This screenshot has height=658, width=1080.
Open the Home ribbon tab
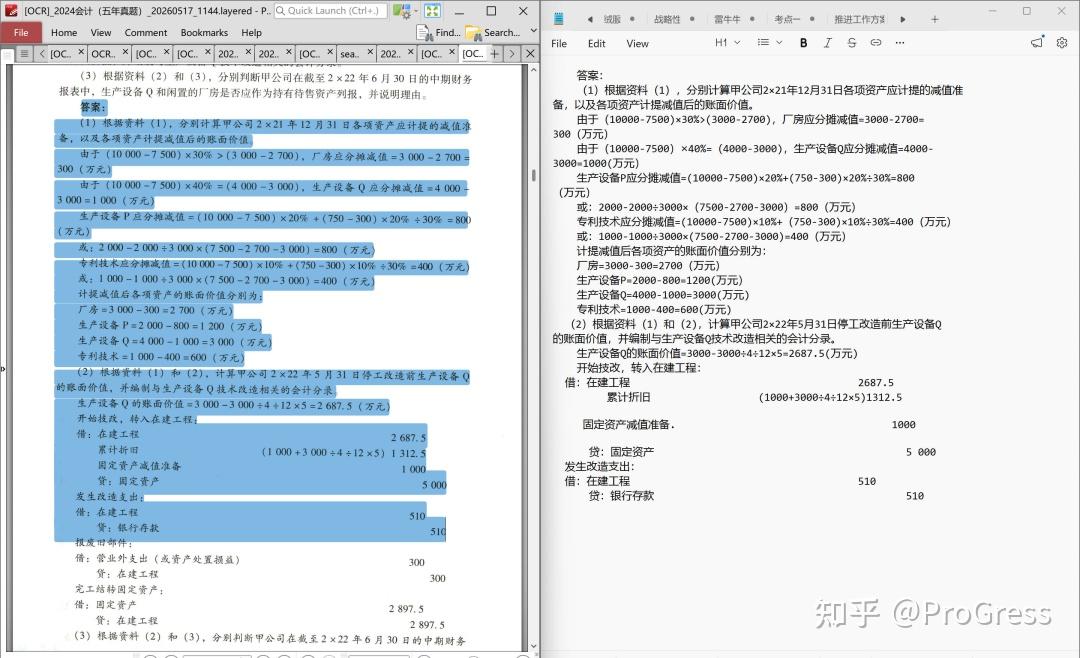pyautogui.click(x=64, y=32)
